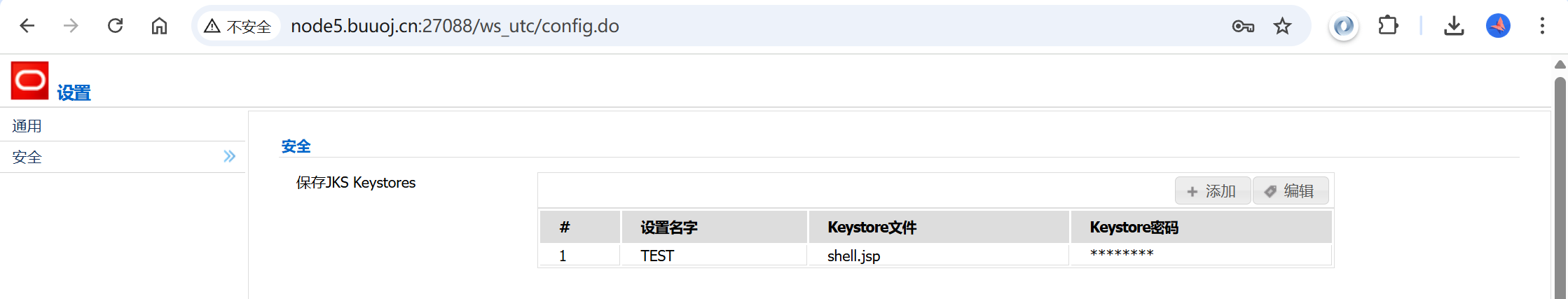This screenshot has width=1568, height=299.
Task: Select the 通用 menu item
Action: [27, 126]
